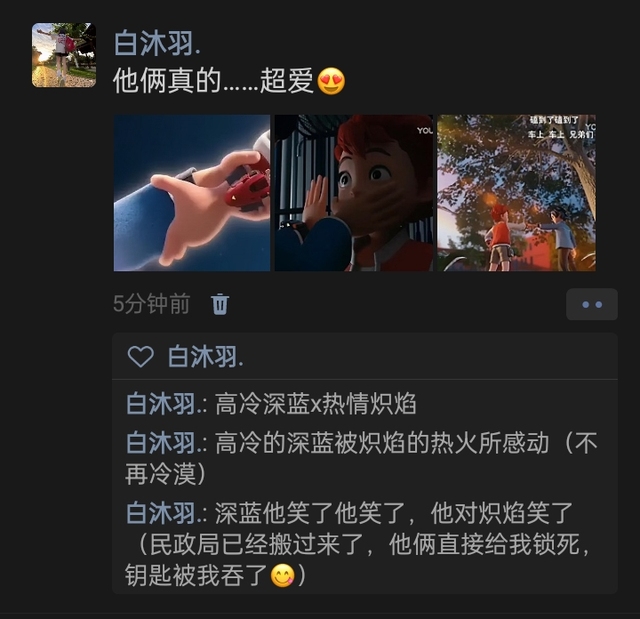This screenshot has width=640, height=619.
Task: Select the comment text 高冷的深蓝被炽焰的热火所感动
Action: tap(382, 443)
